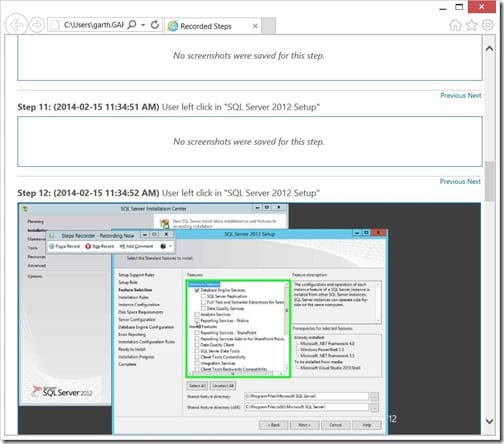This screenshot has height=444, width=504.
Task: Click the magnifier search icon in address bar
Action: click(132, 25)
